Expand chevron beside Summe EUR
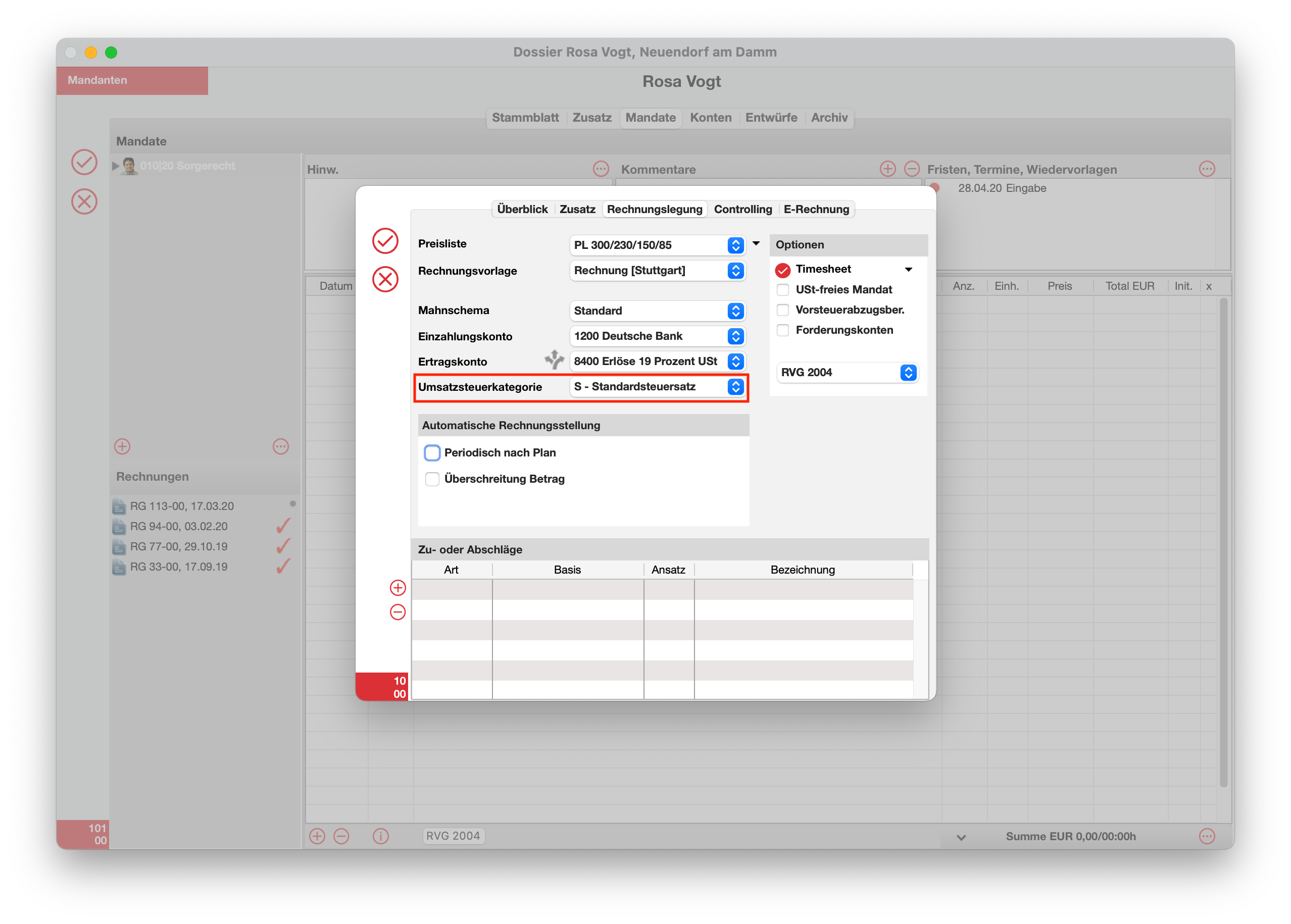1291x924 pixels. pyautogui.click(x=961, y=837)
